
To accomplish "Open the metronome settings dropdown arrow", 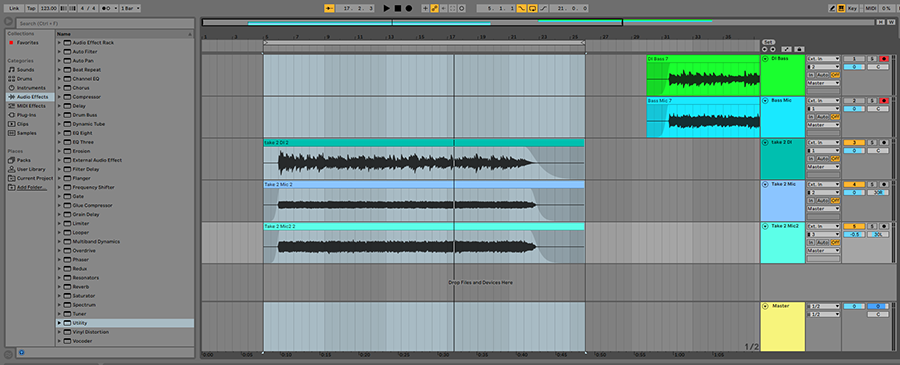I will tap(116, 8).
